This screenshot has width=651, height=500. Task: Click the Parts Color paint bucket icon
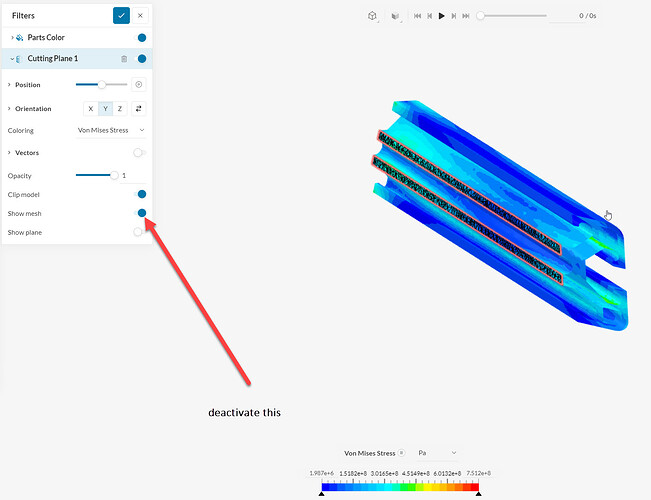tap(20, 37)
